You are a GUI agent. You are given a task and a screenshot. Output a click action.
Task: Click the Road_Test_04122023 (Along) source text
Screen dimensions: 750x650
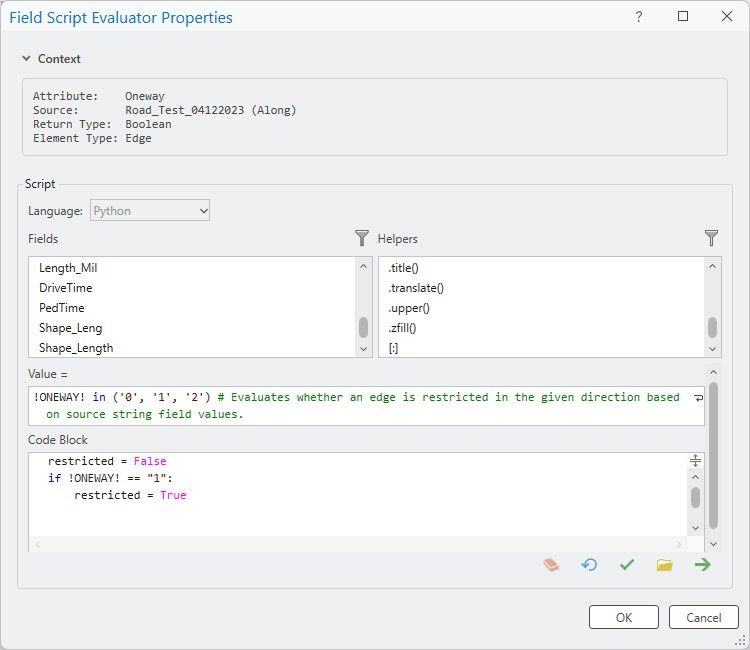210,110
